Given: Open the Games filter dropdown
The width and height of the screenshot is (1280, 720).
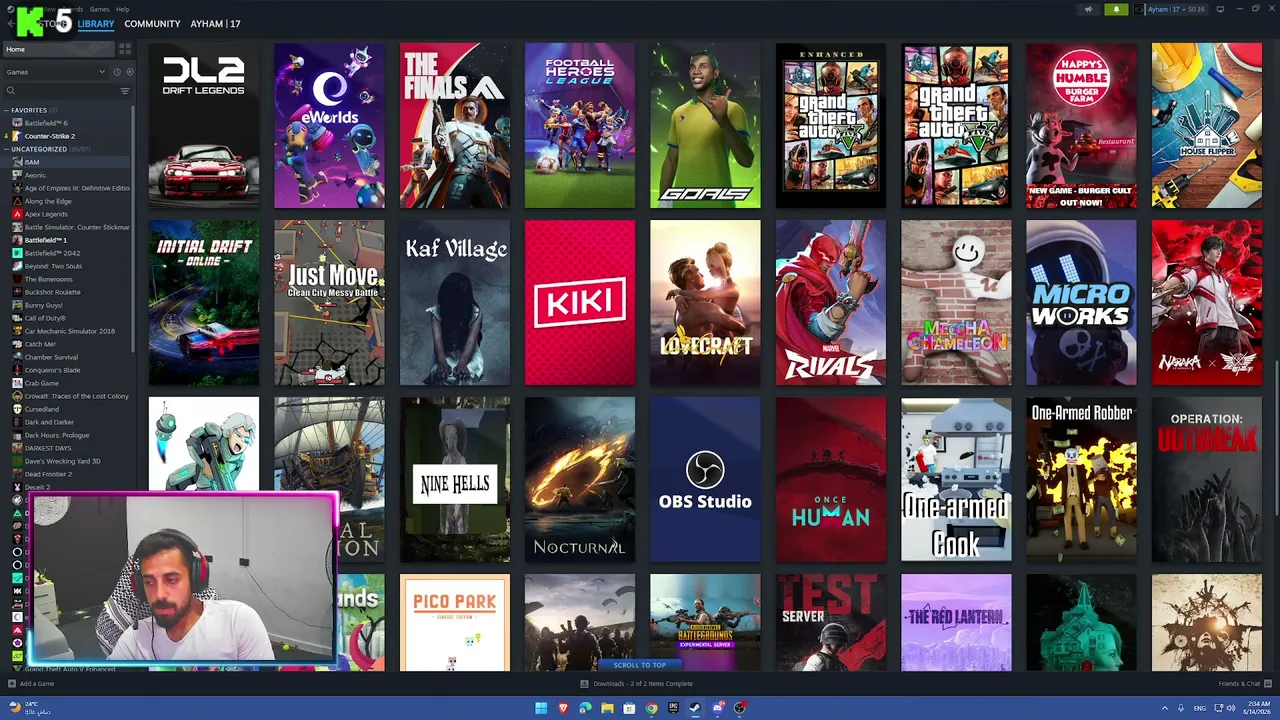Looking at the screenshot, I should [55, 72].
